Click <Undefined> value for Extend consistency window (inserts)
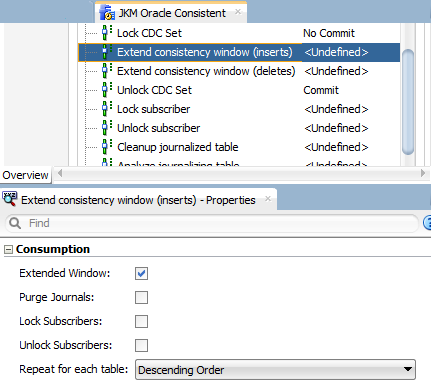Viewport: 431px width, 381px height. pos(336,52)
